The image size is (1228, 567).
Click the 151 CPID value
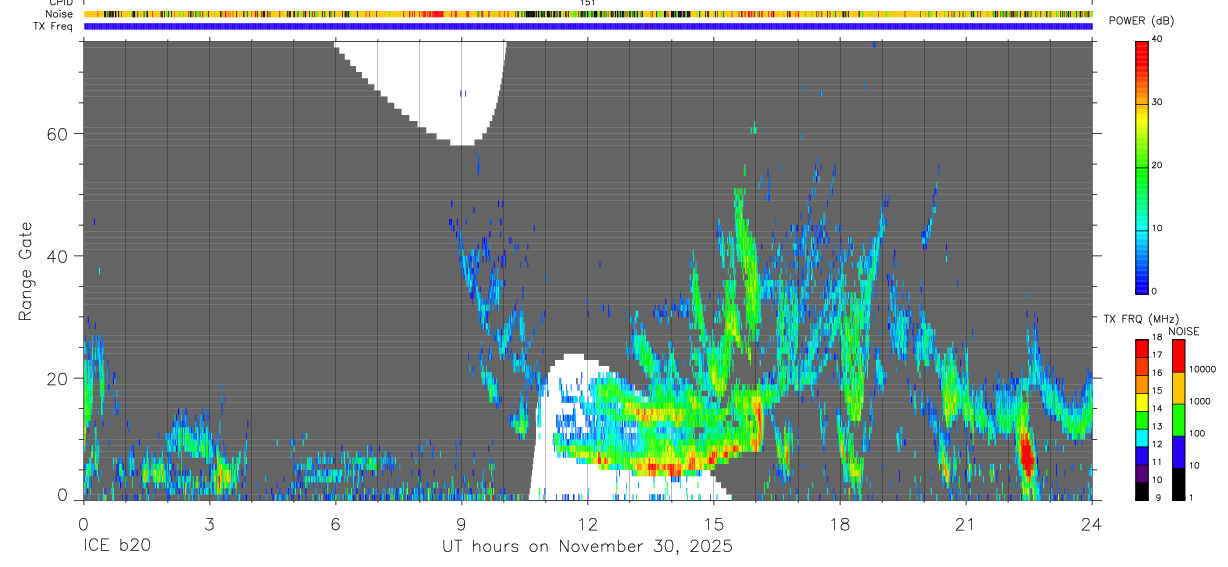coord(588,3)
